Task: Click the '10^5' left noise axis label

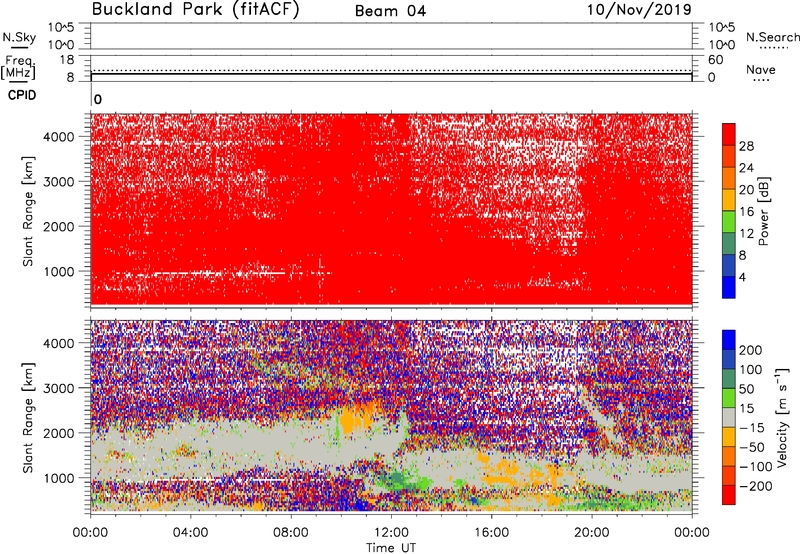Action: tap(61, 27)
